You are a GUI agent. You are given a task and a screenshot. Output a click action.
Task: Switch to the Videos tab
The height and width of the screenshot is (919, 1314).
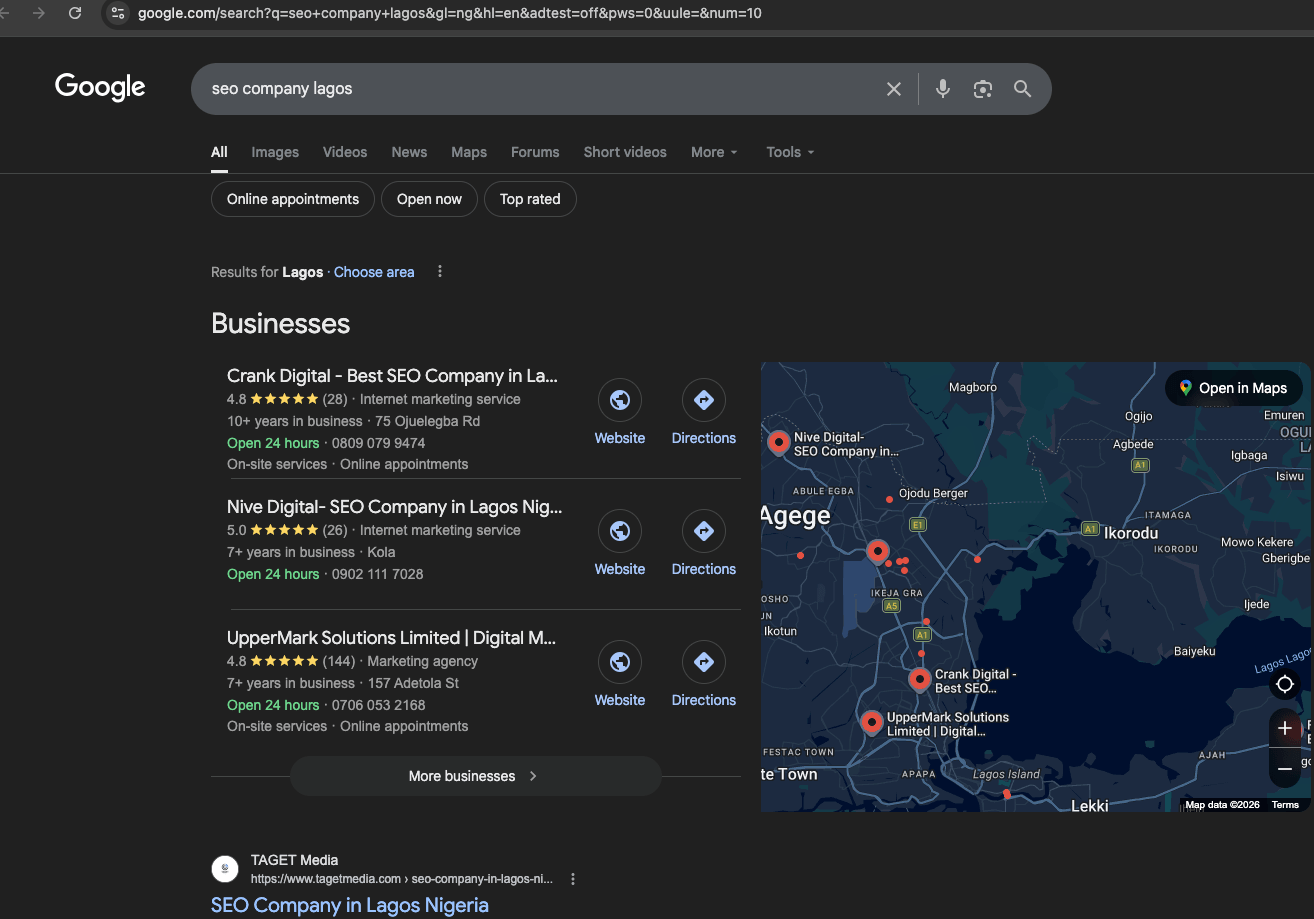(345, 152)
